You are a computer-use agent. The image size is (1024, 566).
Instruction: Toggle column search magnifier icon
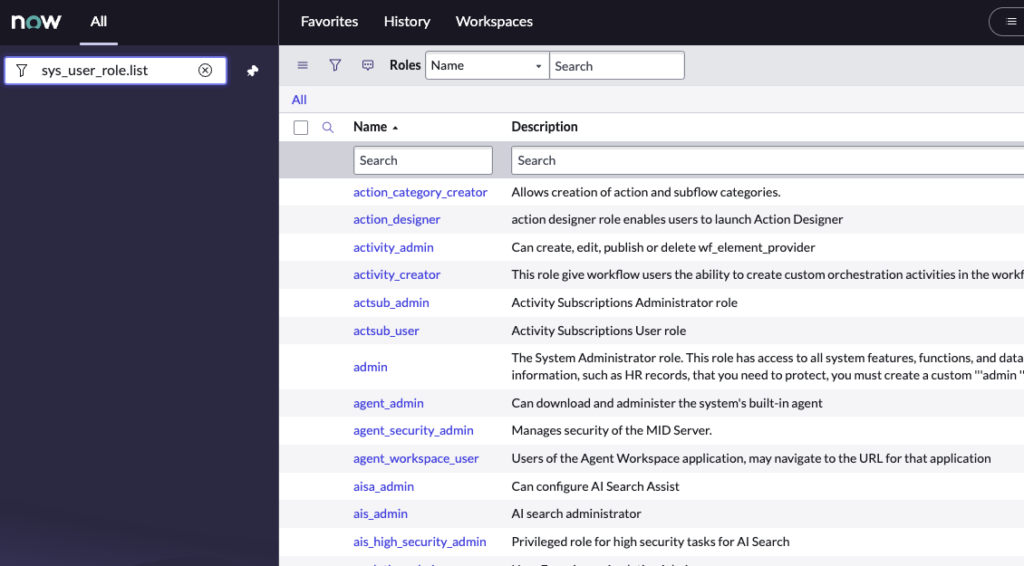click(x=328, y=127)
